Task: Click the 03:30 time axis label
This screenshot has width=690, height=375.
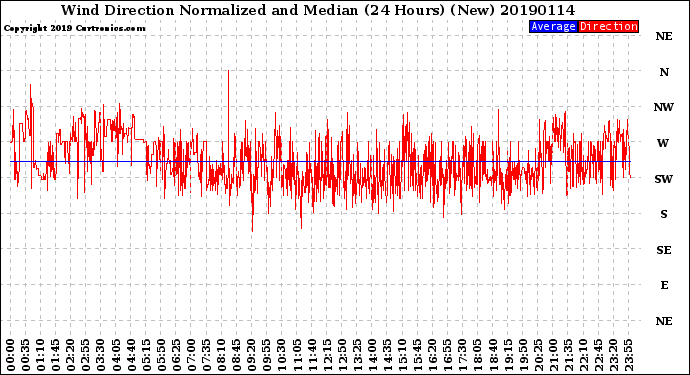Action: coord(101,355)
